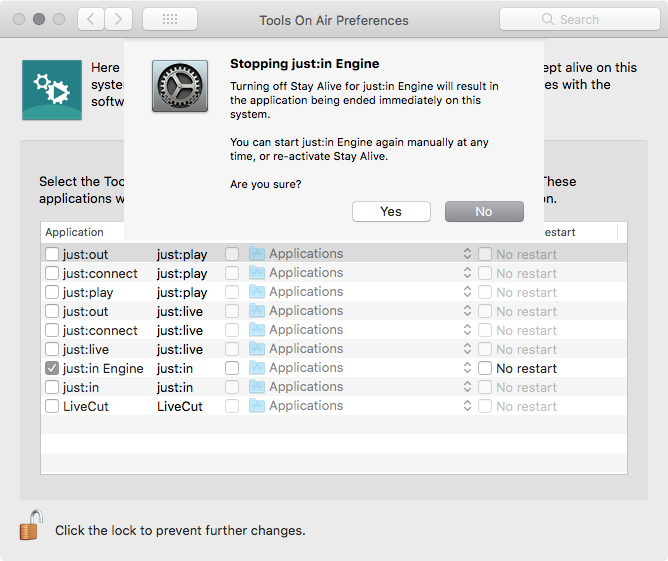This screenshot has width=668, height=561.
Task: Click the folder icon in the just:in Engine row
Action: point(257,368)
